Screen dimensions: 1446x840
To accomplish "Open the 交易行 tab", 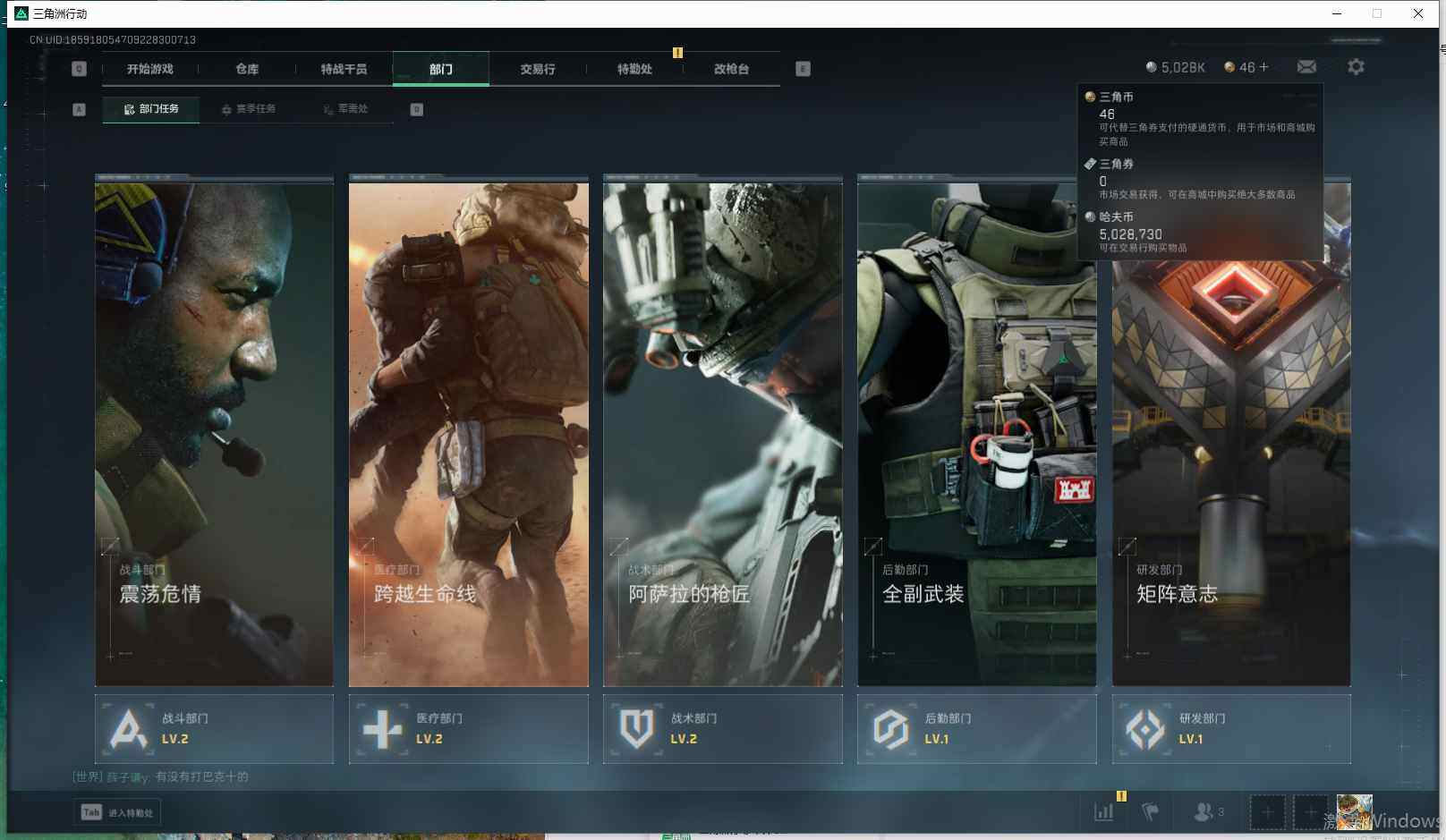I will coord(538,69).
